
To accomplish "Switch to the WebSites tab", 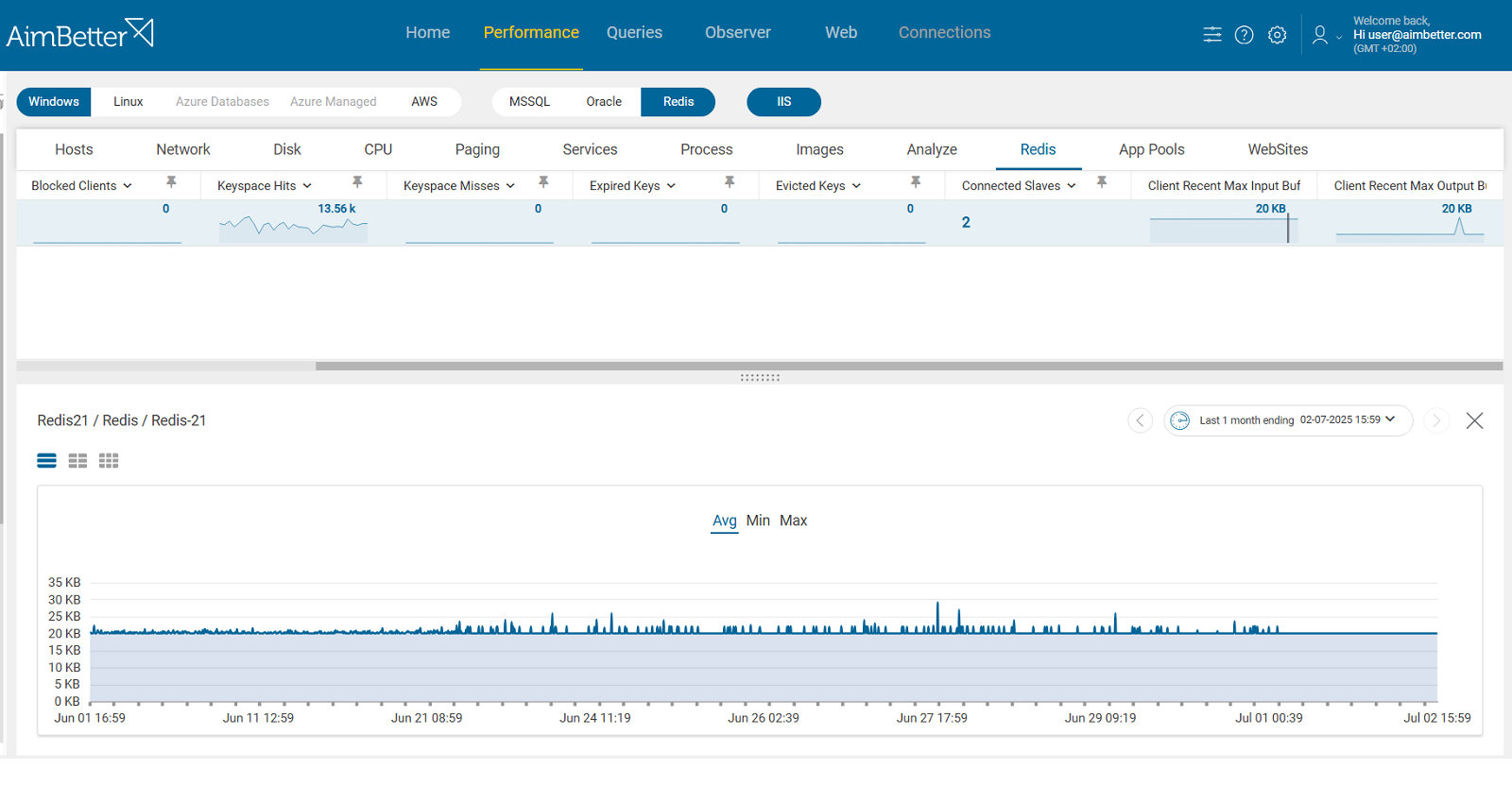I will 1278,149.
